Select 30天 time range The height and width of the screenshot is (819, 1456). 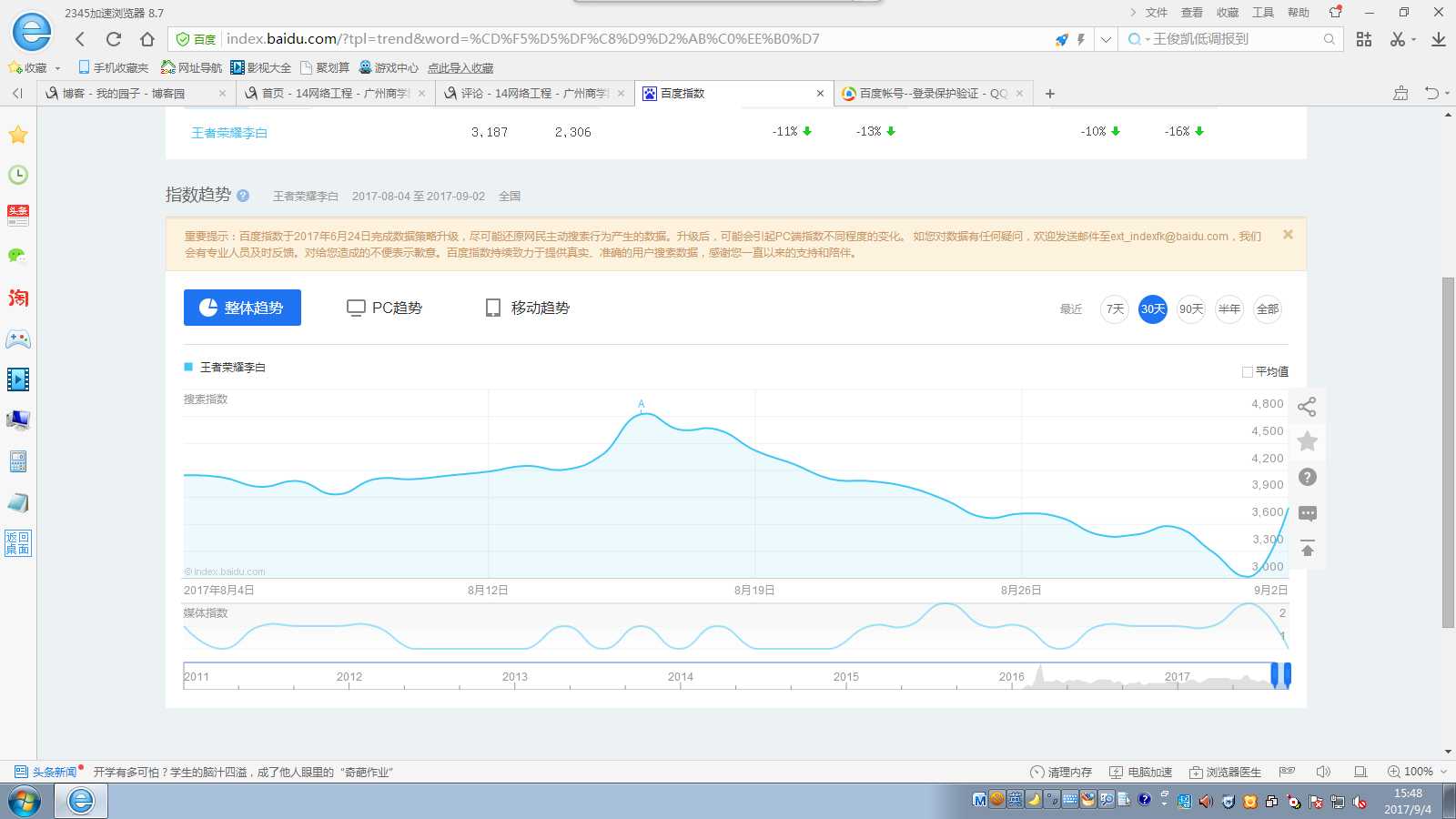pyautogui.click(x=1153, y=309)
